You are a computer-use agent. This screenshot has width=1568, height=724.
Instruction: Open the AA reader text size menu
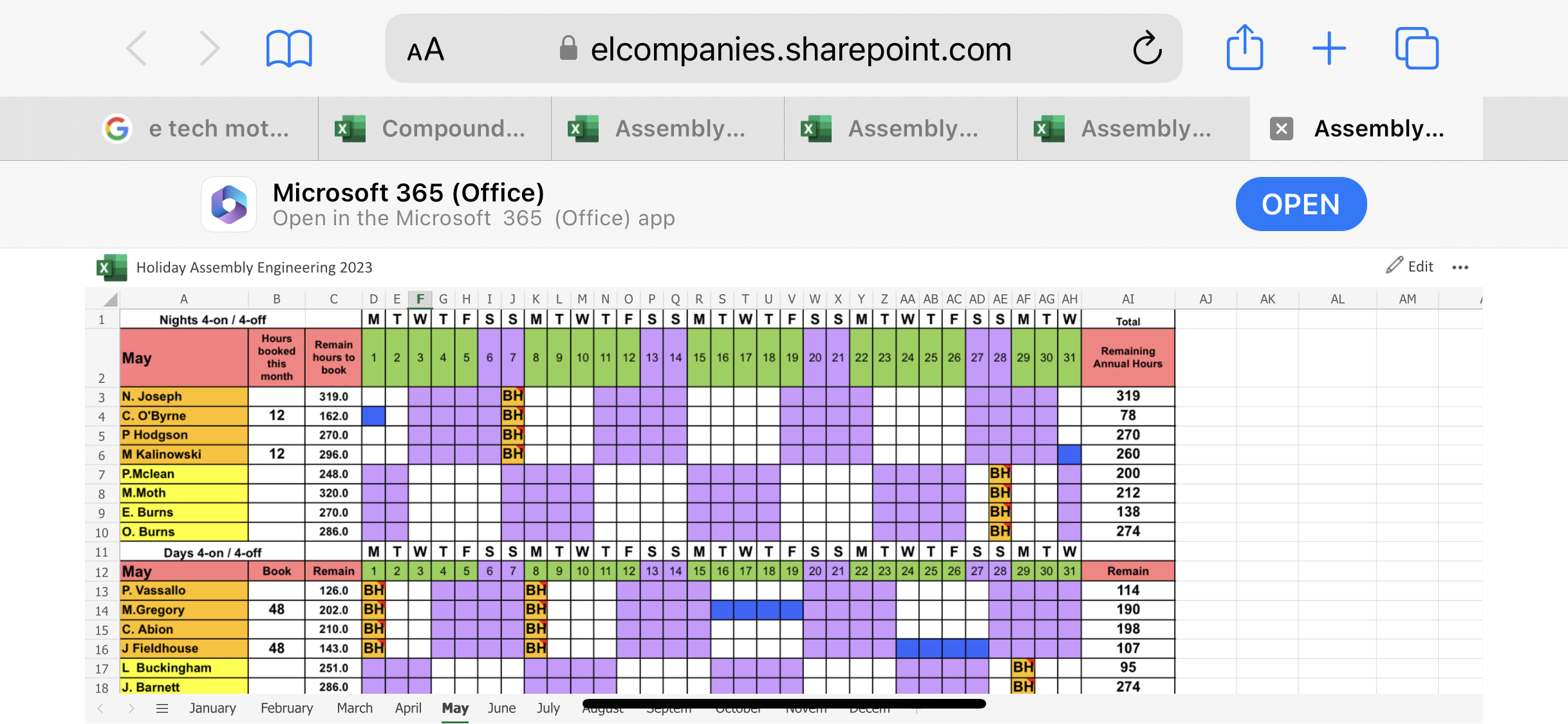pyautogui.click(x=425, y=50)
